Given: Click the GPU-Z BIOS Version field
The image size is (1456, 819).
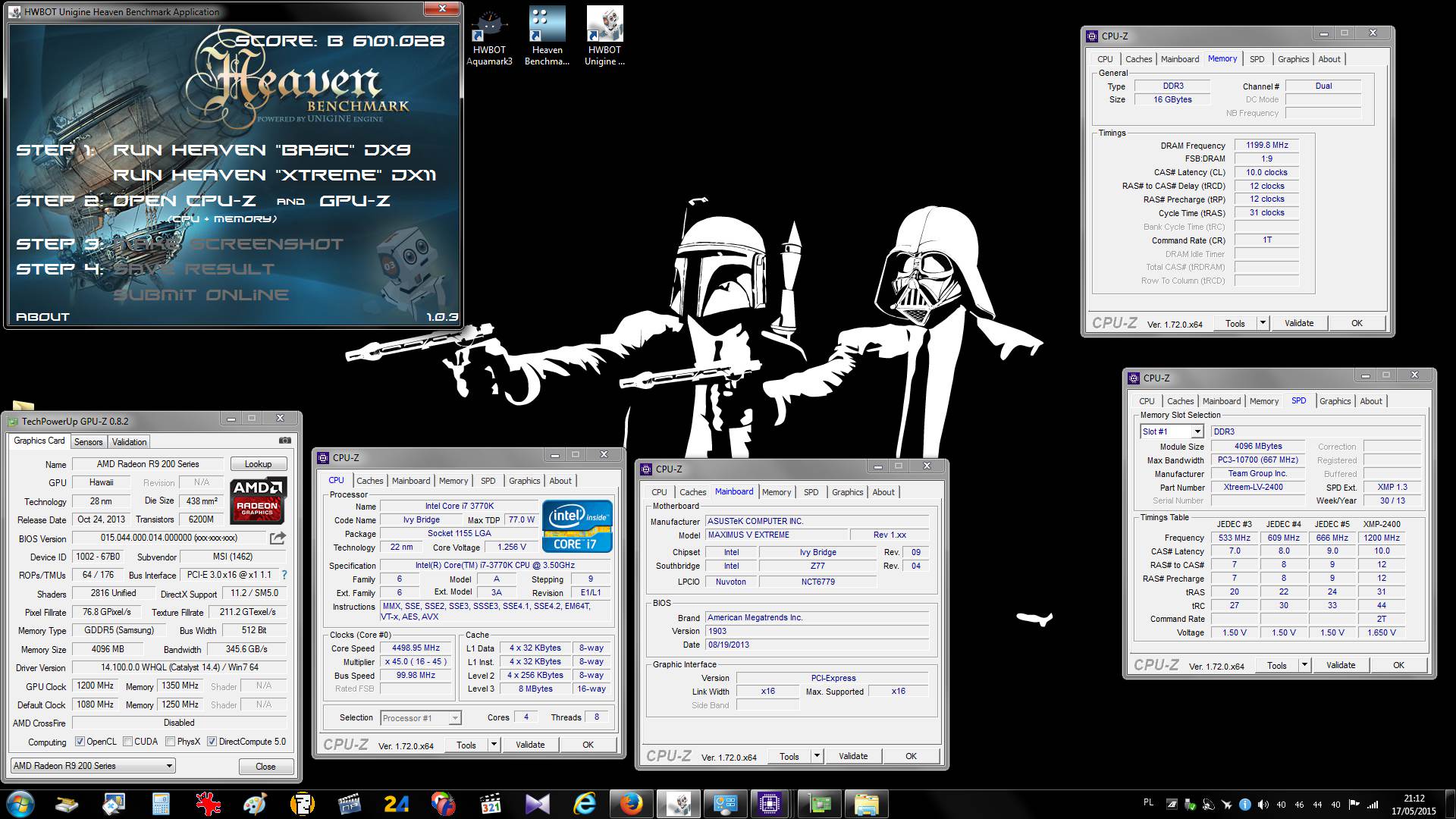Looking at the screenshot, I should tap(168, 538).
